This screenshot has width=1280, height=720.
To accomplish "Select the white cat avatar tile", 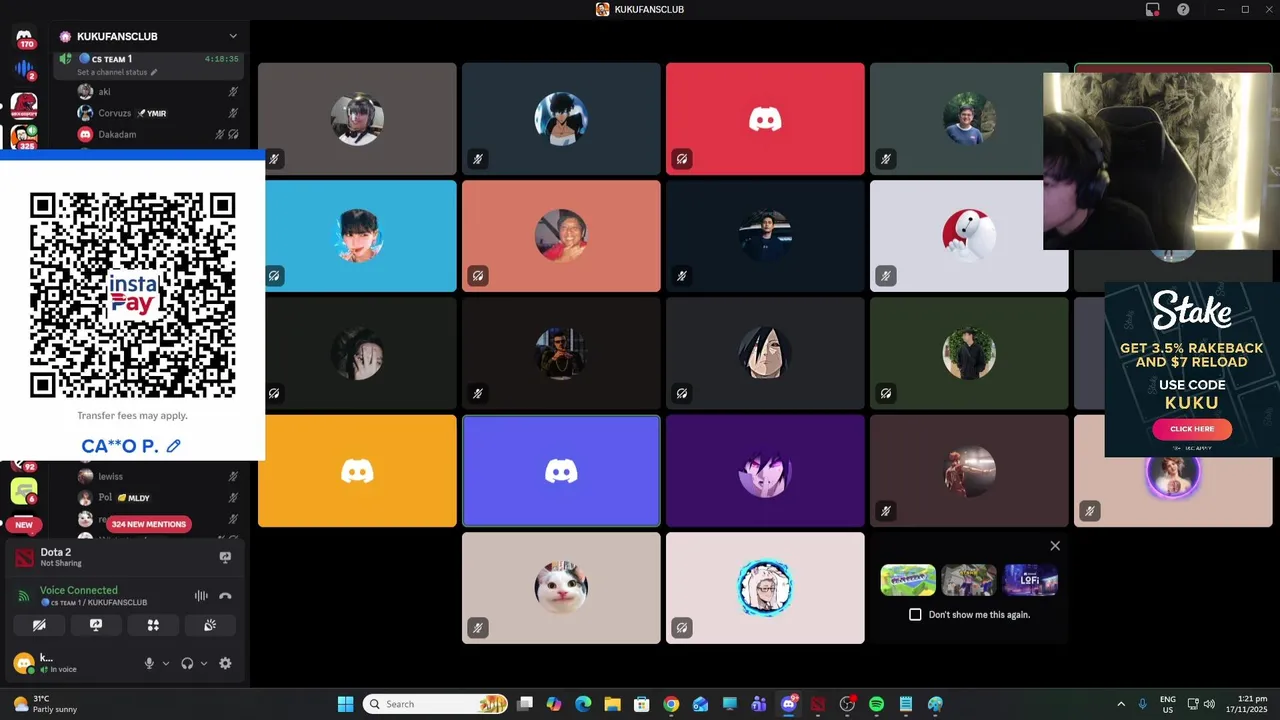I will coord(561,588).
